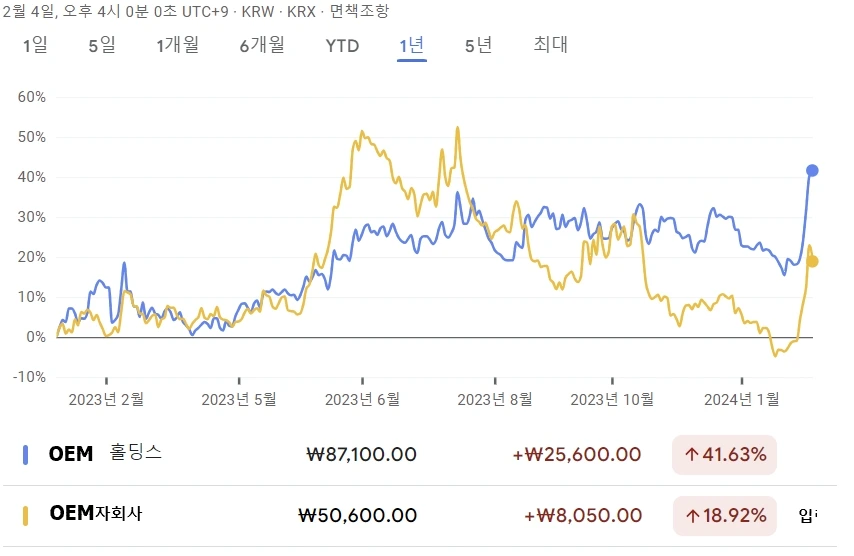Viewport: 854px width, 556px height.
Task: Open the 1개월 chart range
Action: coord(177,45)
